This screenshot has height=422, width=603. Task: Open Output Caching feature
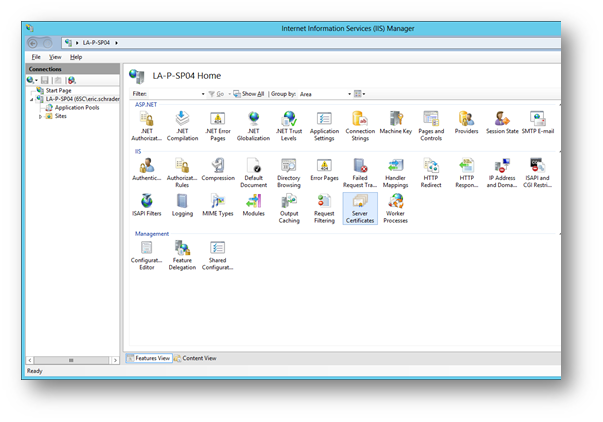point(289,208)
